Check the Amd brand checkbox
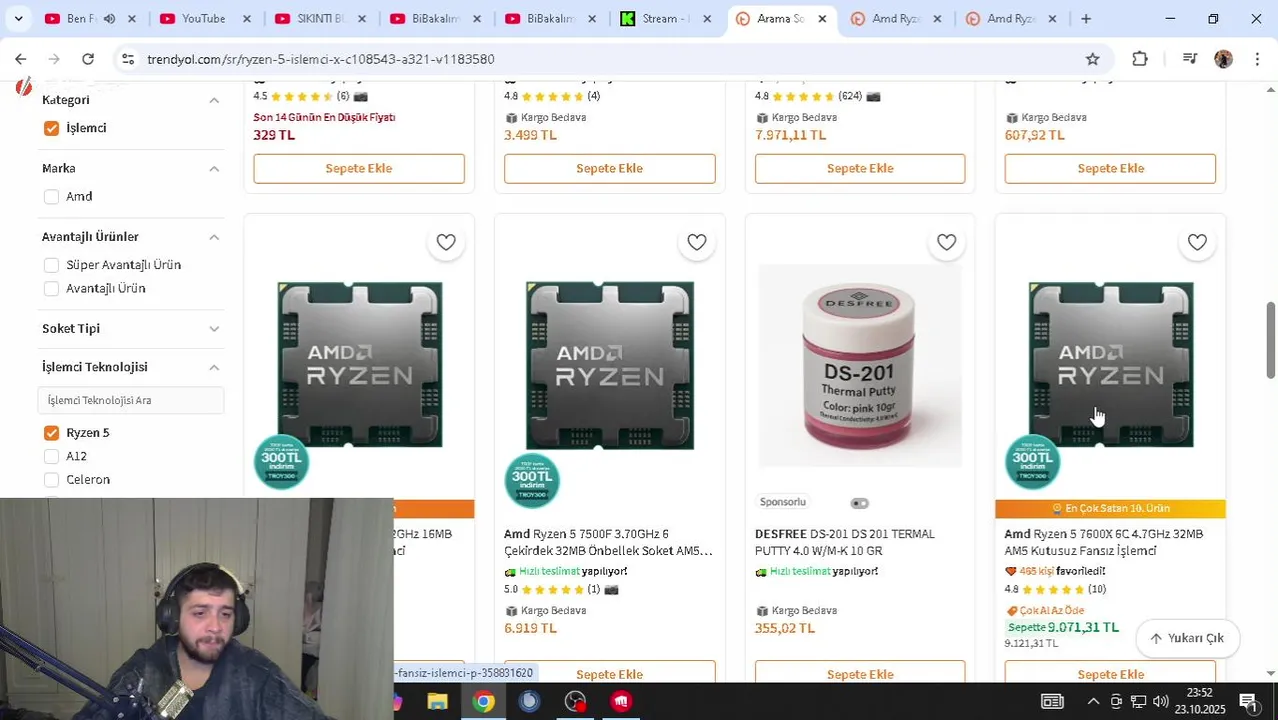The width and height of the screenshot is (1278, 720). (x=51, y=197)
